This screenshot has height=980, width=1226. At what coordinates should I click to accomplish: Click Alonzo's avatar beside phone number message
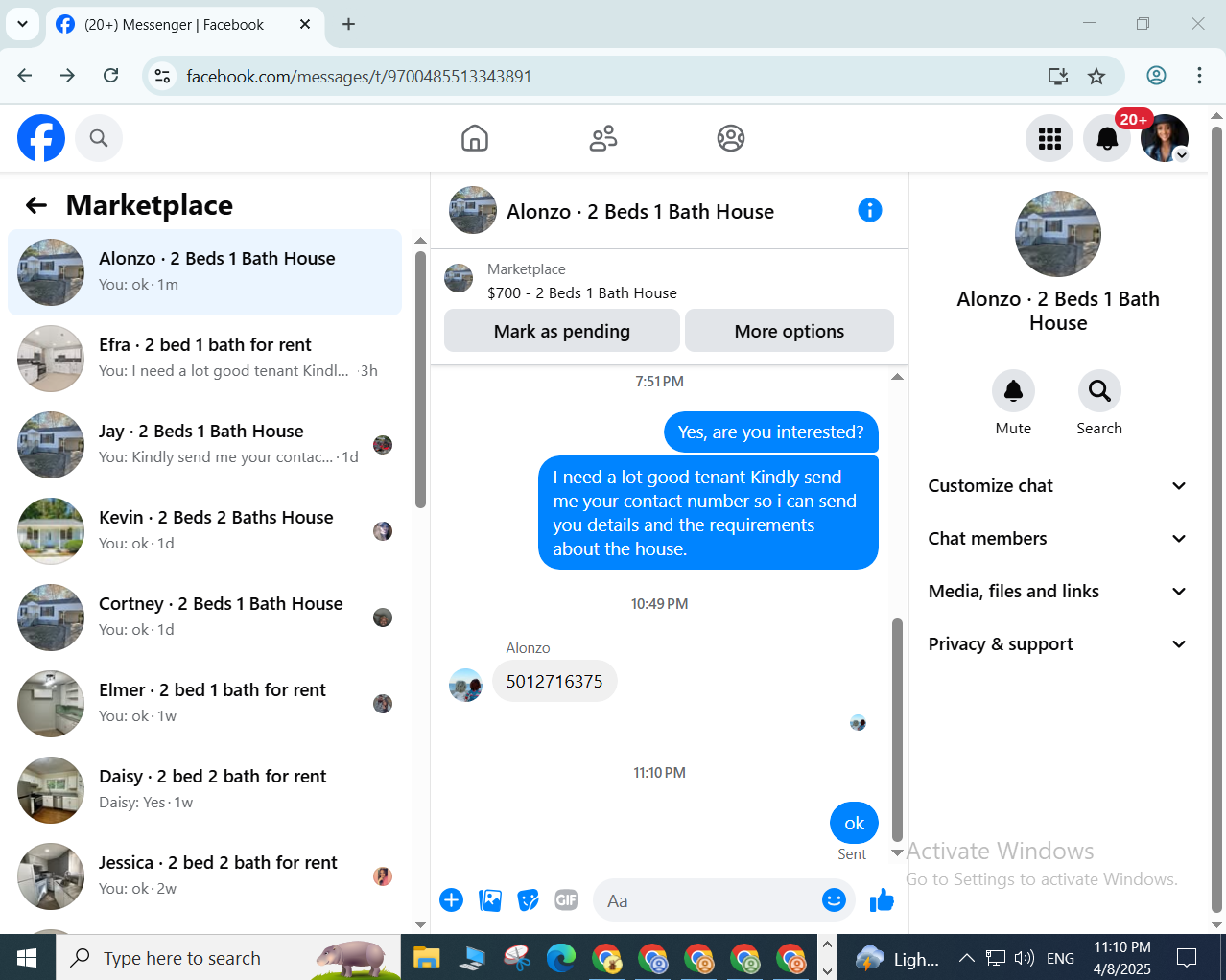(x=465, y=685)
